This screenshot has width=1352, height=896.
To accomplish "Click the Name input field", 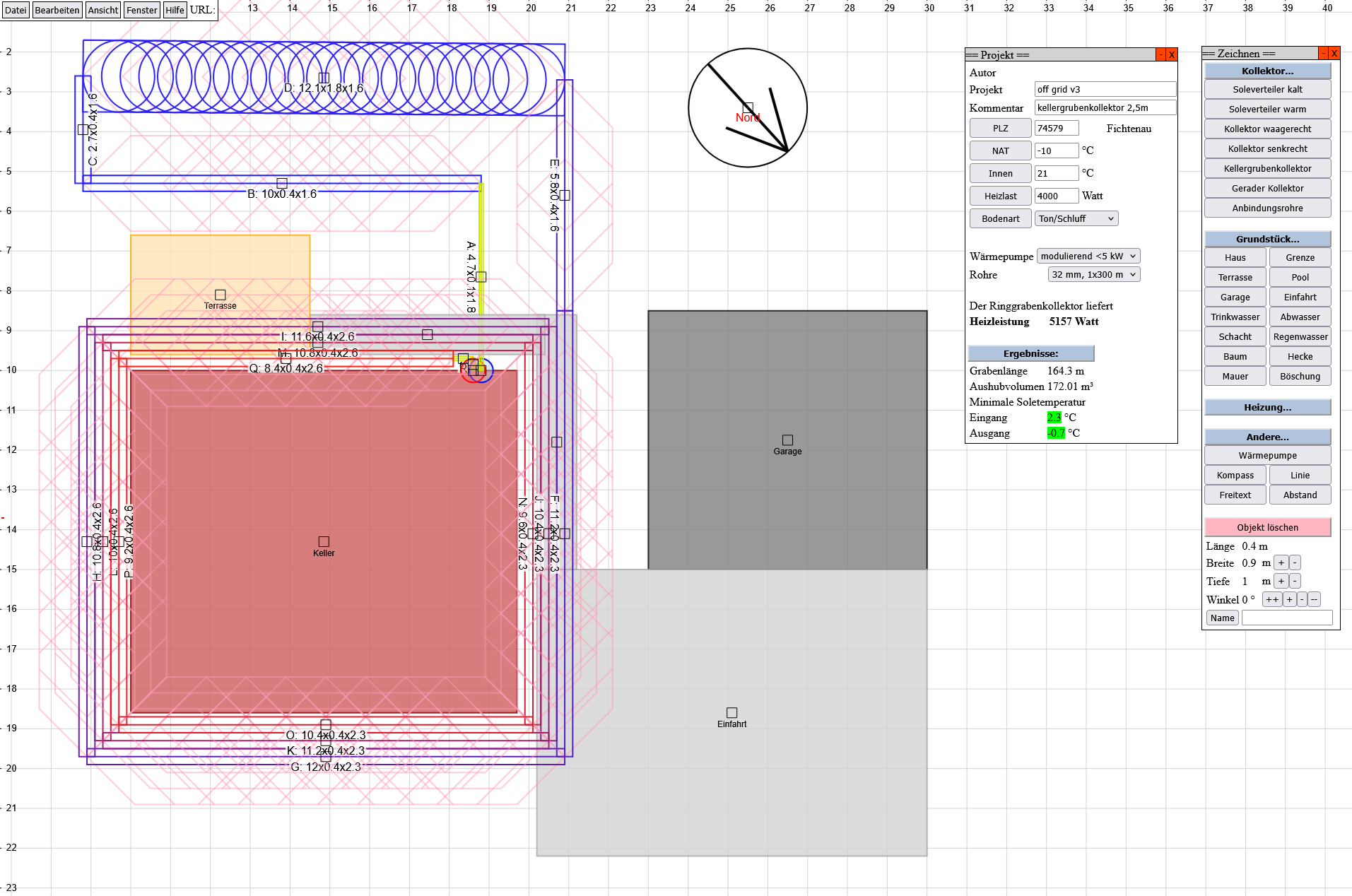I will 1286,618.
